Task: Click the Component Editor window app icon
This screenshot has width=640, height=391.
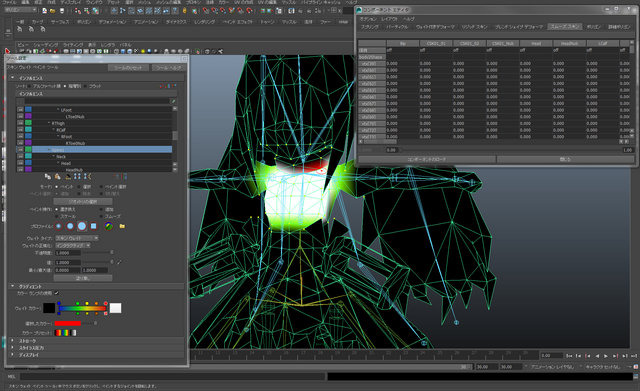Action: (359, 9)
